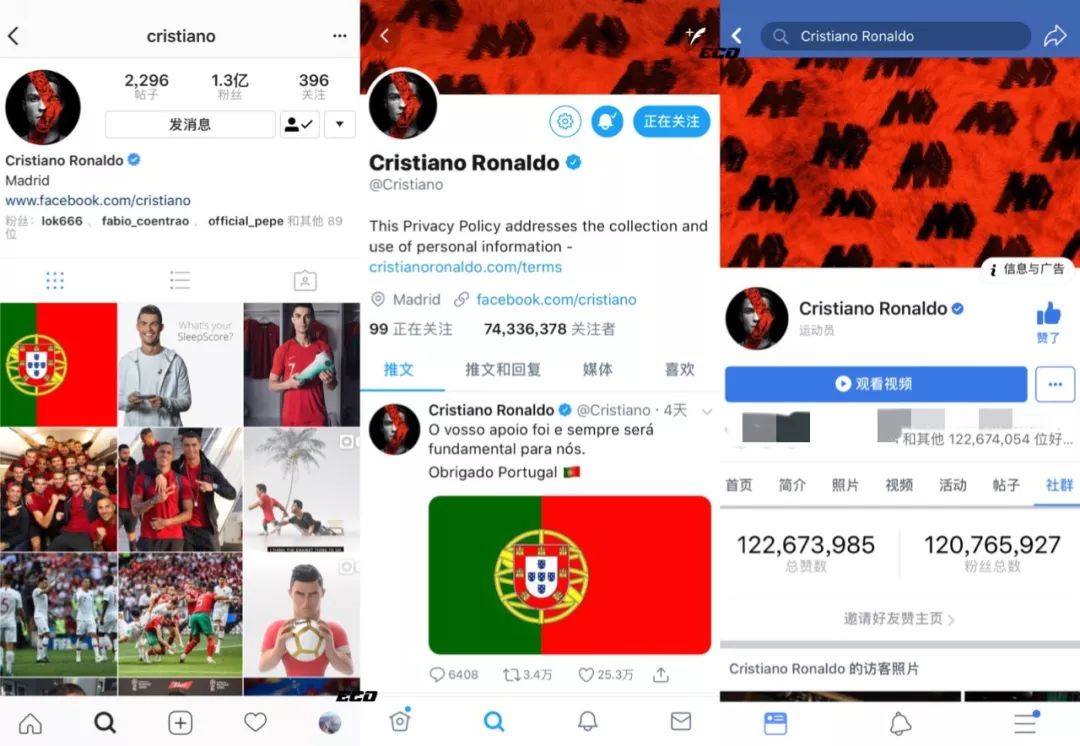Open the Facebook more options ellipsis button
Viewport: 1080px width, 746px height.
[1055, 384]
